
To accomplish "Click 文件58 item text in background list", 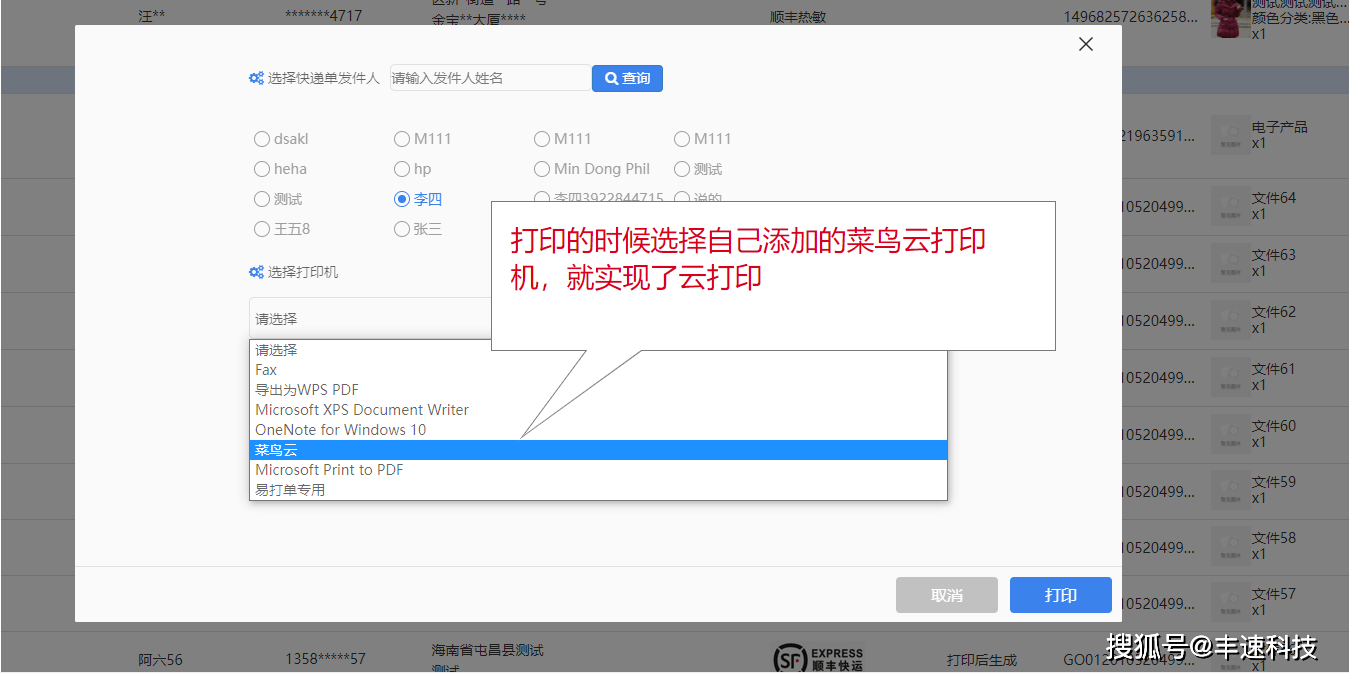I will 1274,538.
